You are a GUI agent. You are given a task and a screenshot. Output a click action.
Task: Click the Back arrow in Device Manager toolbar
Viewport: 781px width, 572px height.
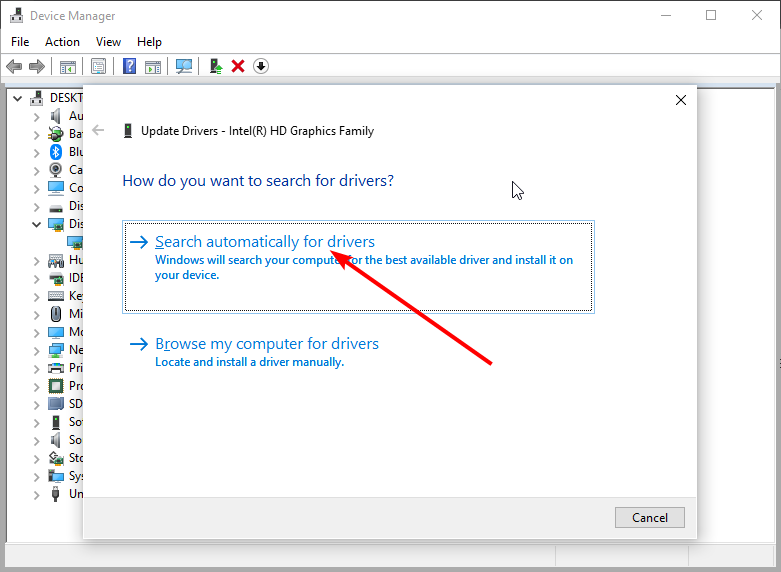coord(14,66)
